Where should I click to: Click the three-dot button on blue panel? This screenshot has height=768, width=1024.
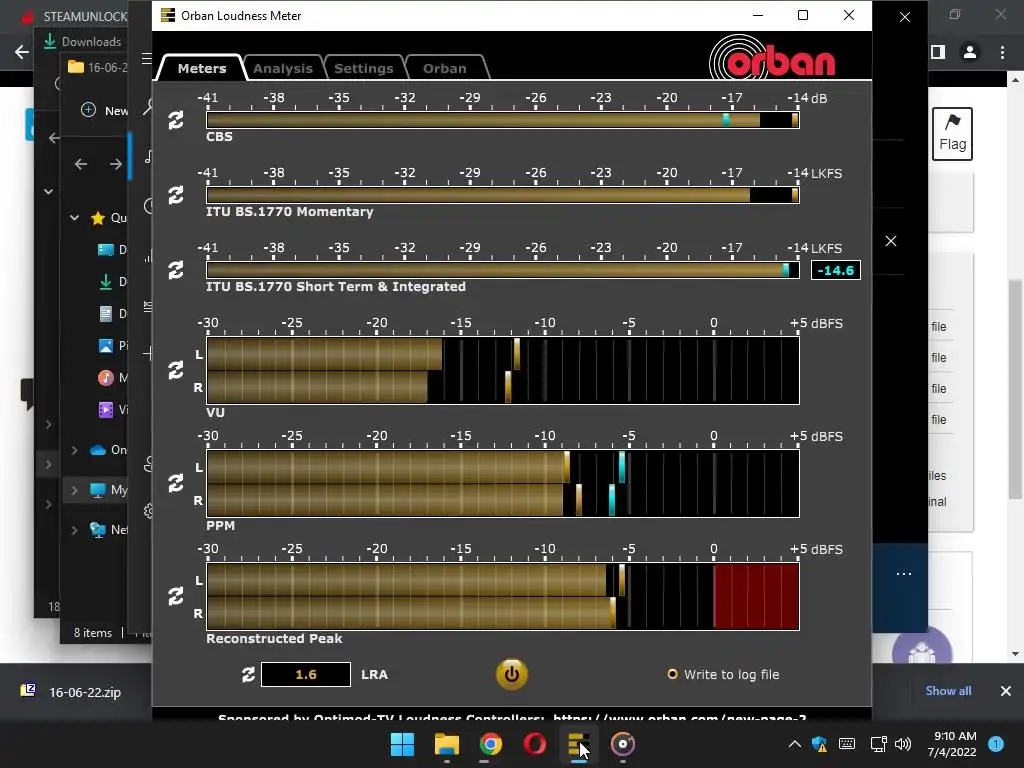click(x=904, y=573)
